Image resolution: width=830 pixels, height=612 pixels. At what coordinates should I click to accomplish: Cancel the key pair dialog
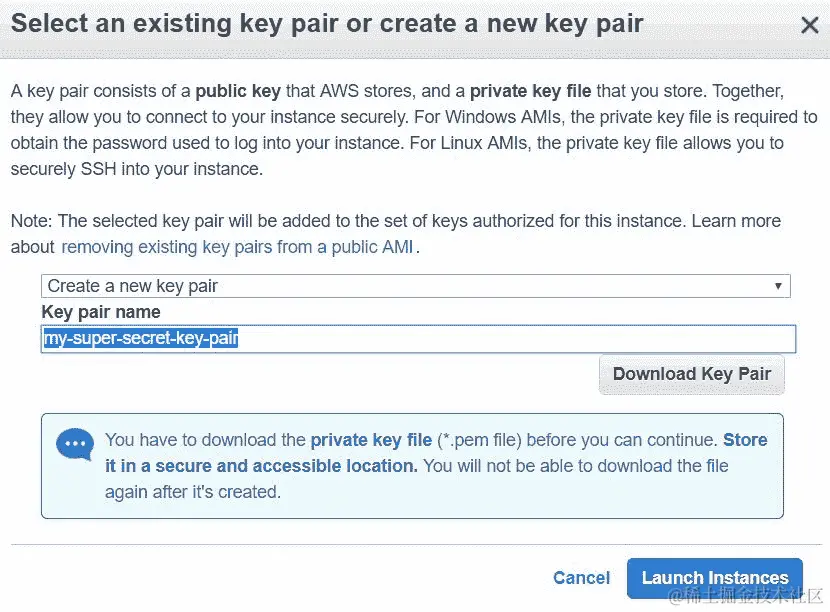pyautogui.click(x=581, y=578)
